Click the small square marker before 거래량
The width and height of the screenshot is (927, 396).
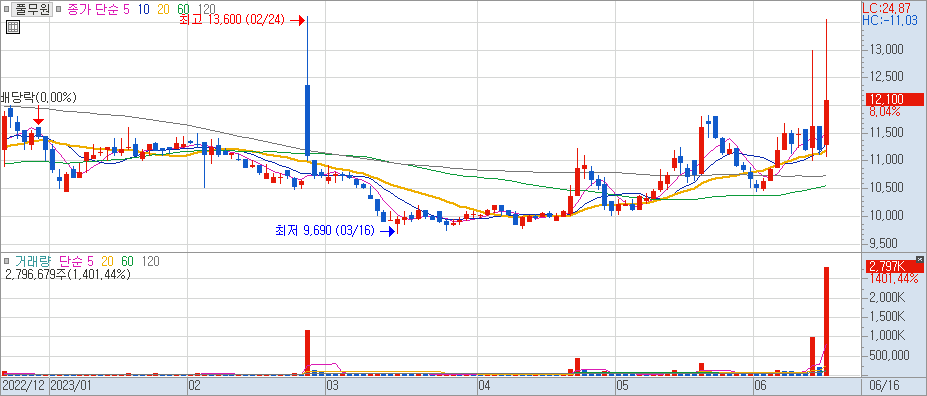click(7, 261)
